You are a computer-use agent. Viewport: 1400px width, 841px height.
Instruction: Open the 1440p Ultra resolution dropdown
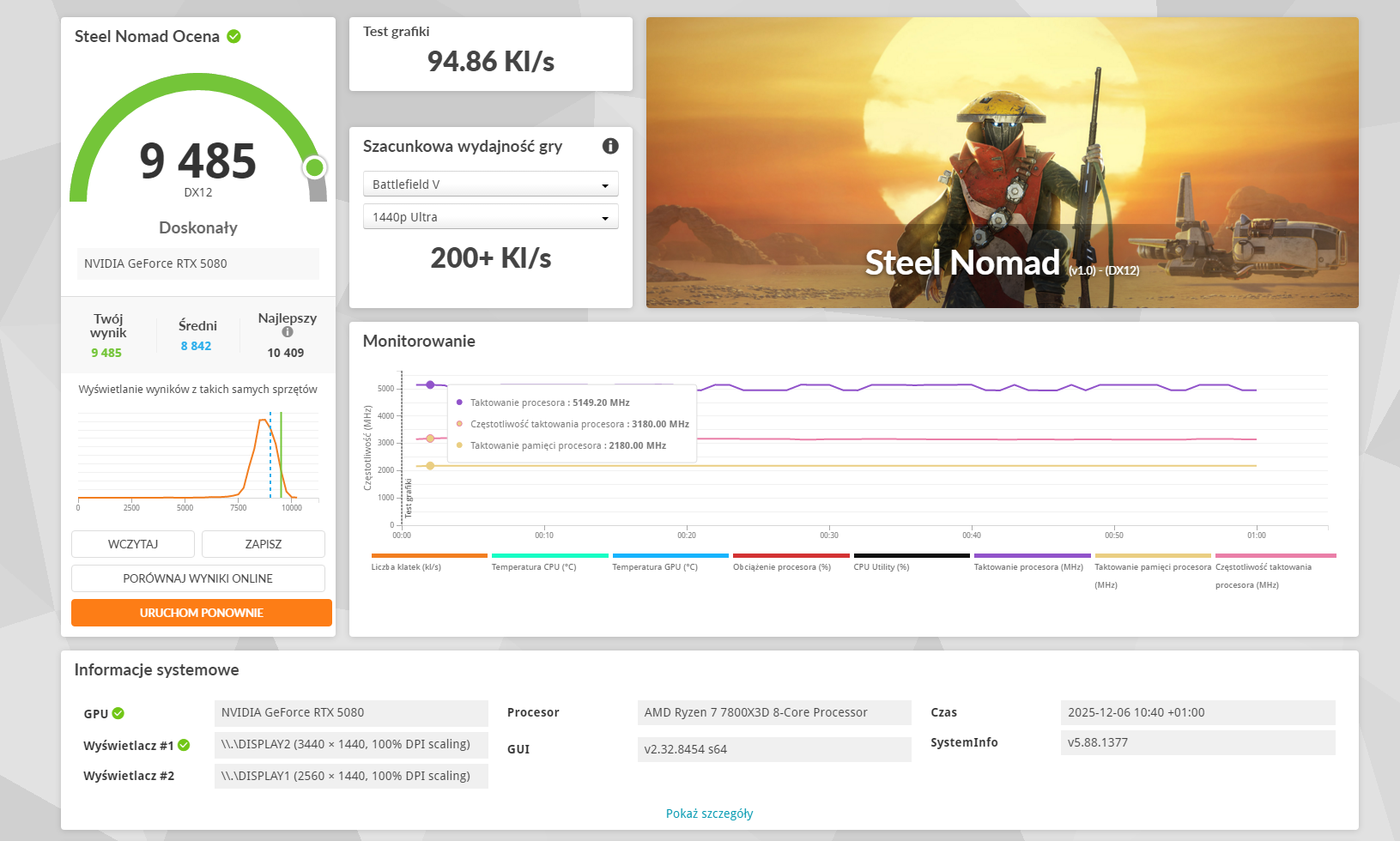[490, 217]
